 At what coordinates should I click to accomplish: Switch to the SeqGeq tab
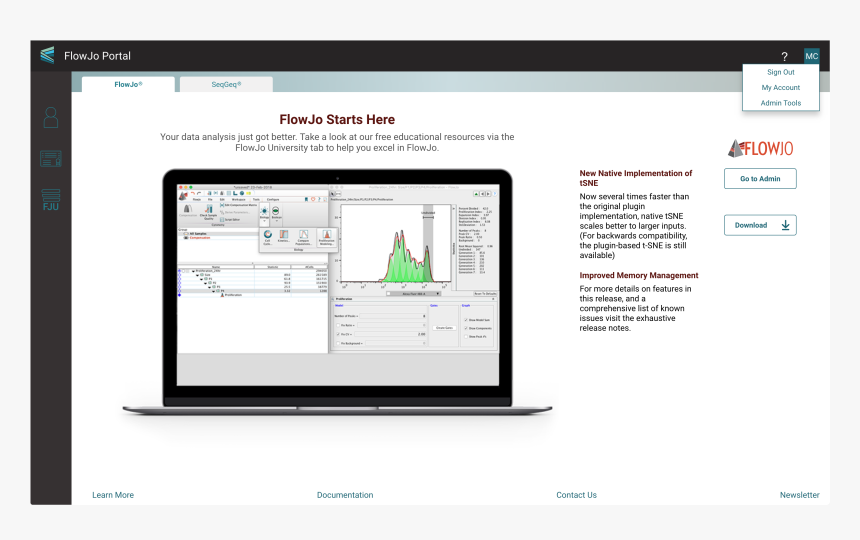227,84
